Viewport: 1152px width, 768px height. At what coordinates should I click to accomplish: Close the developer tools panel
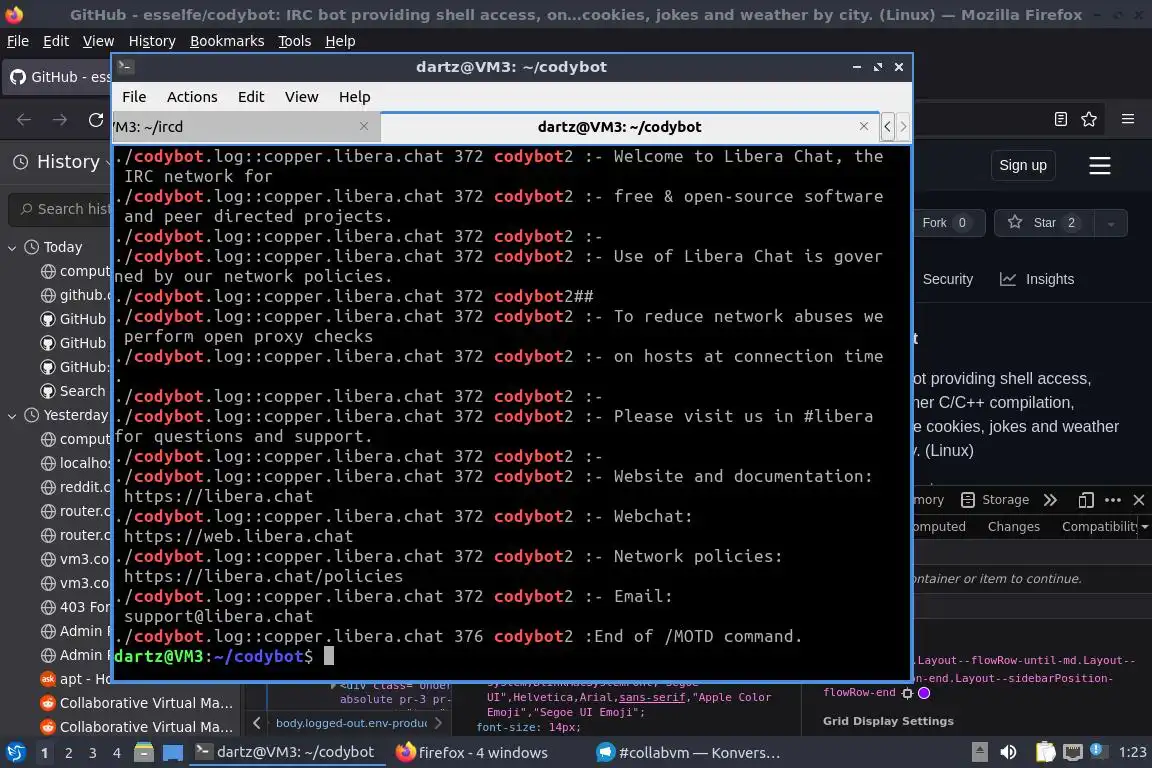coord(1139,500)
